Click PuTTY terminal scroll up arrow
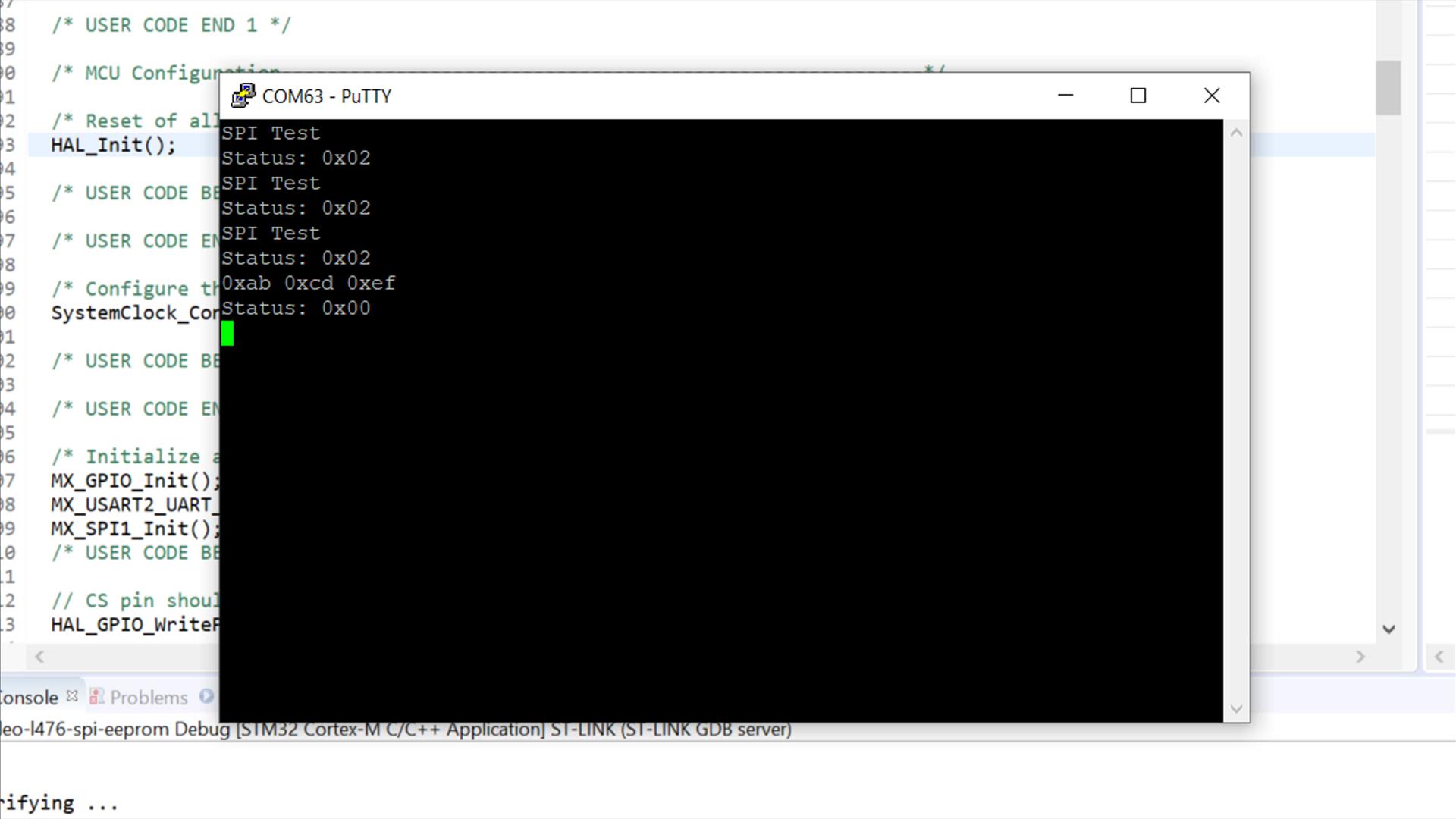1456x819 pixels. [1236, 133]
